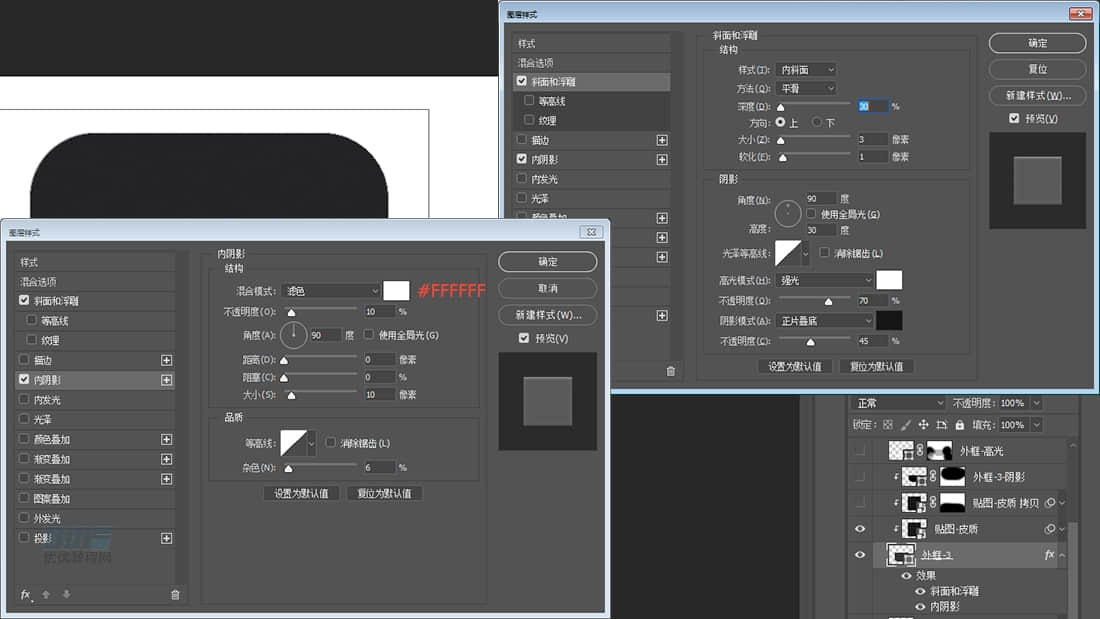
Task: Click the mask link icon on layer 外框-高光
Action: [920, 451]
